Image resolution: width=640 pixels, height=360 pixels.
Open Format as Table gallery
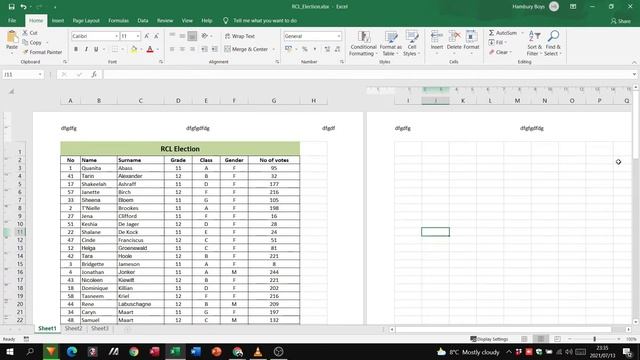(x=391, y=43)
